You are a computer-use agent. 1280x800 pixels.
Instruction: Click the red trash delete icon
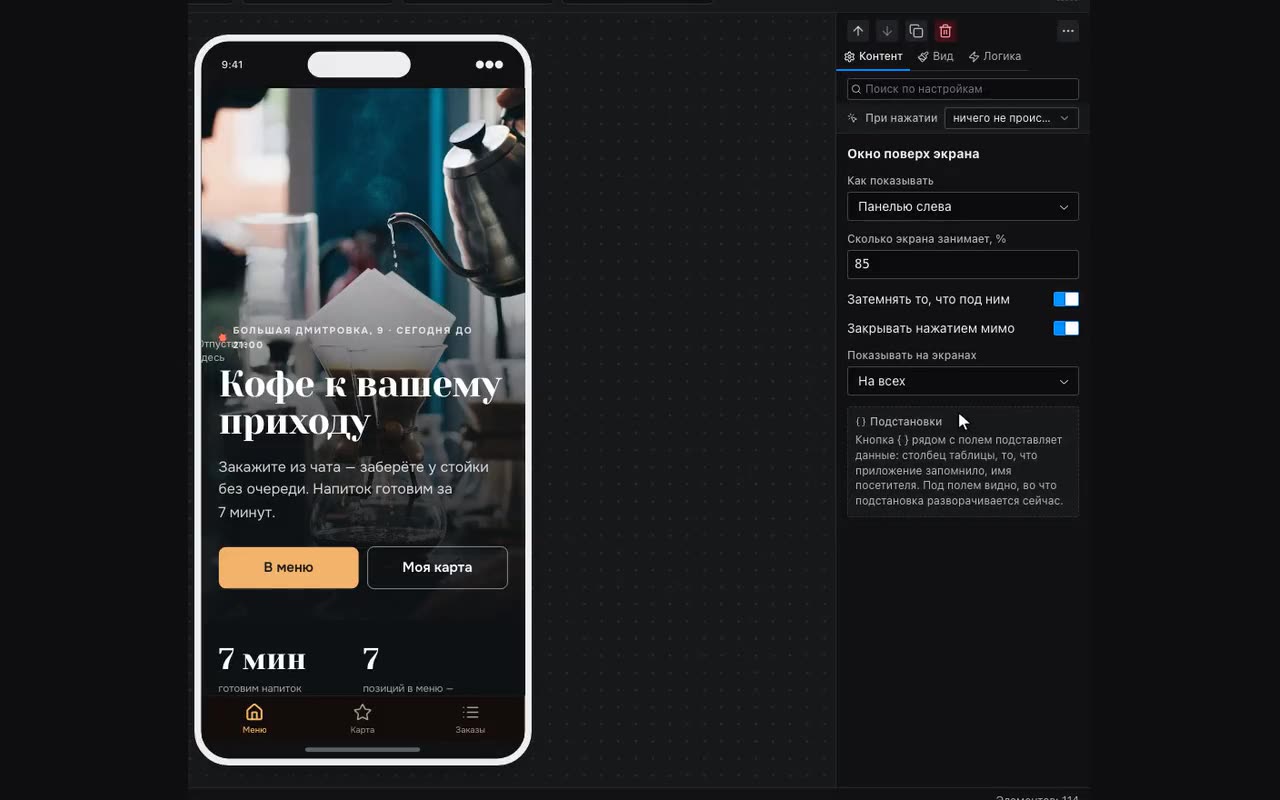click(x=945, y=31)
